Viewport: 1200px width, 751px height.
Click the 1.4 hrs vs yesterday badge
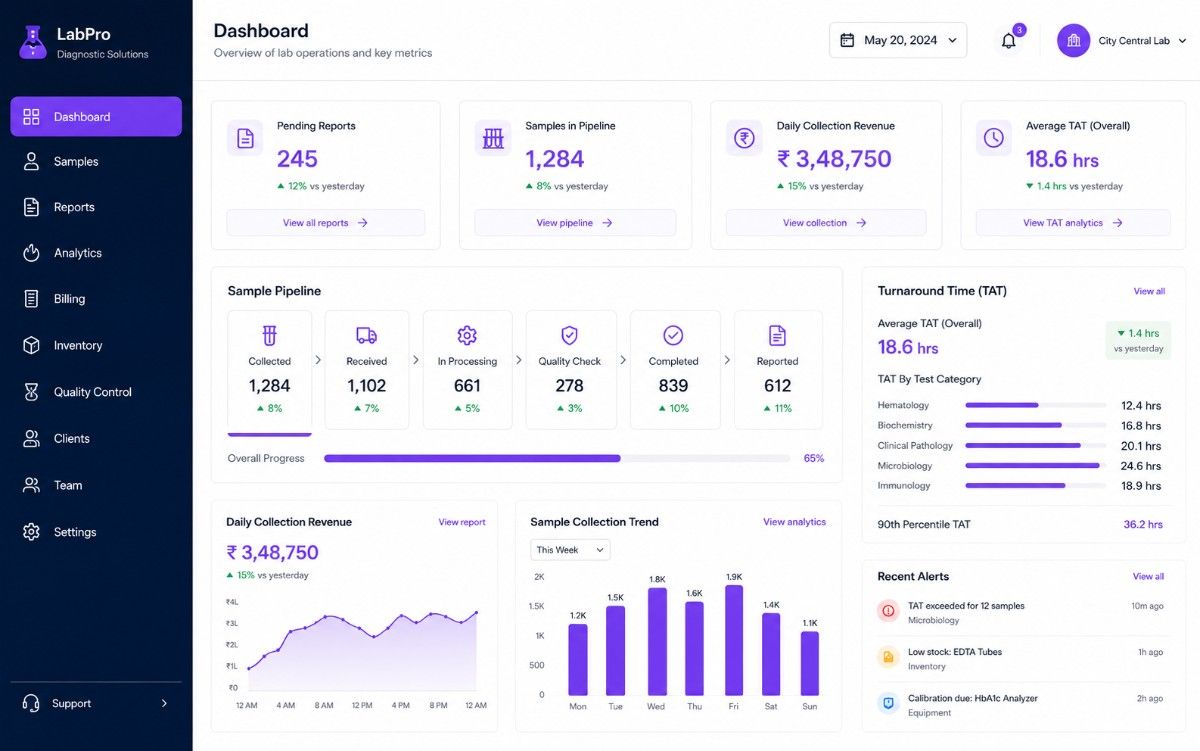pos(1138,340)
